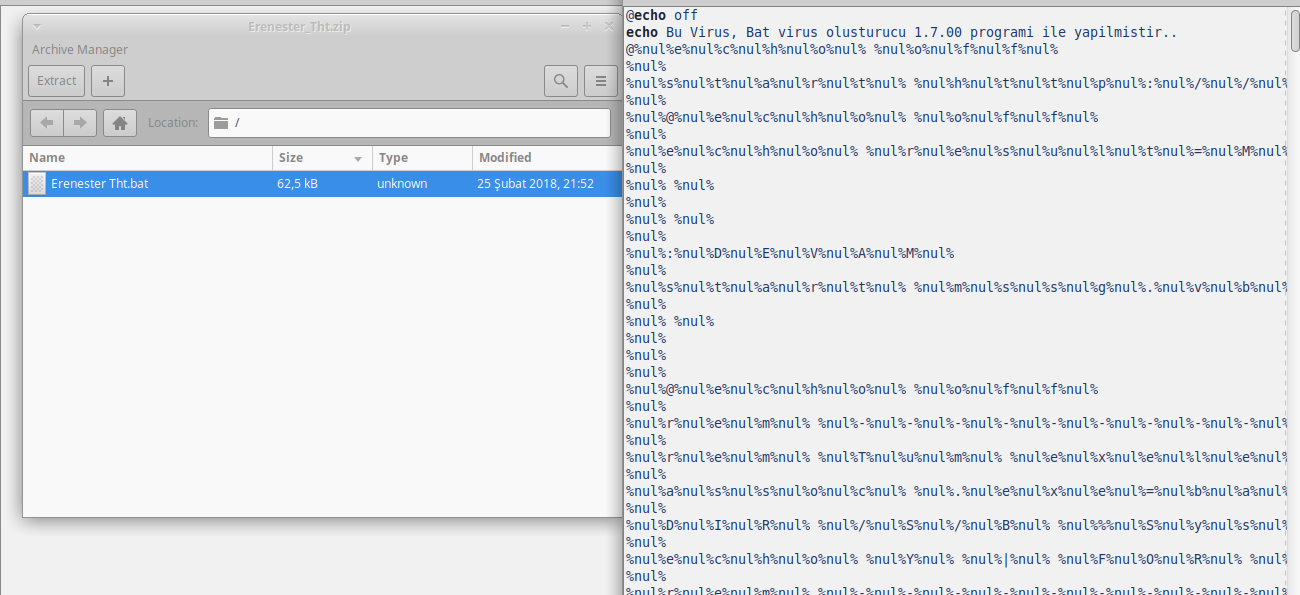1300x595 pixels.
Task: Click the 'unknown' type cell
Action: click(402, 184)
